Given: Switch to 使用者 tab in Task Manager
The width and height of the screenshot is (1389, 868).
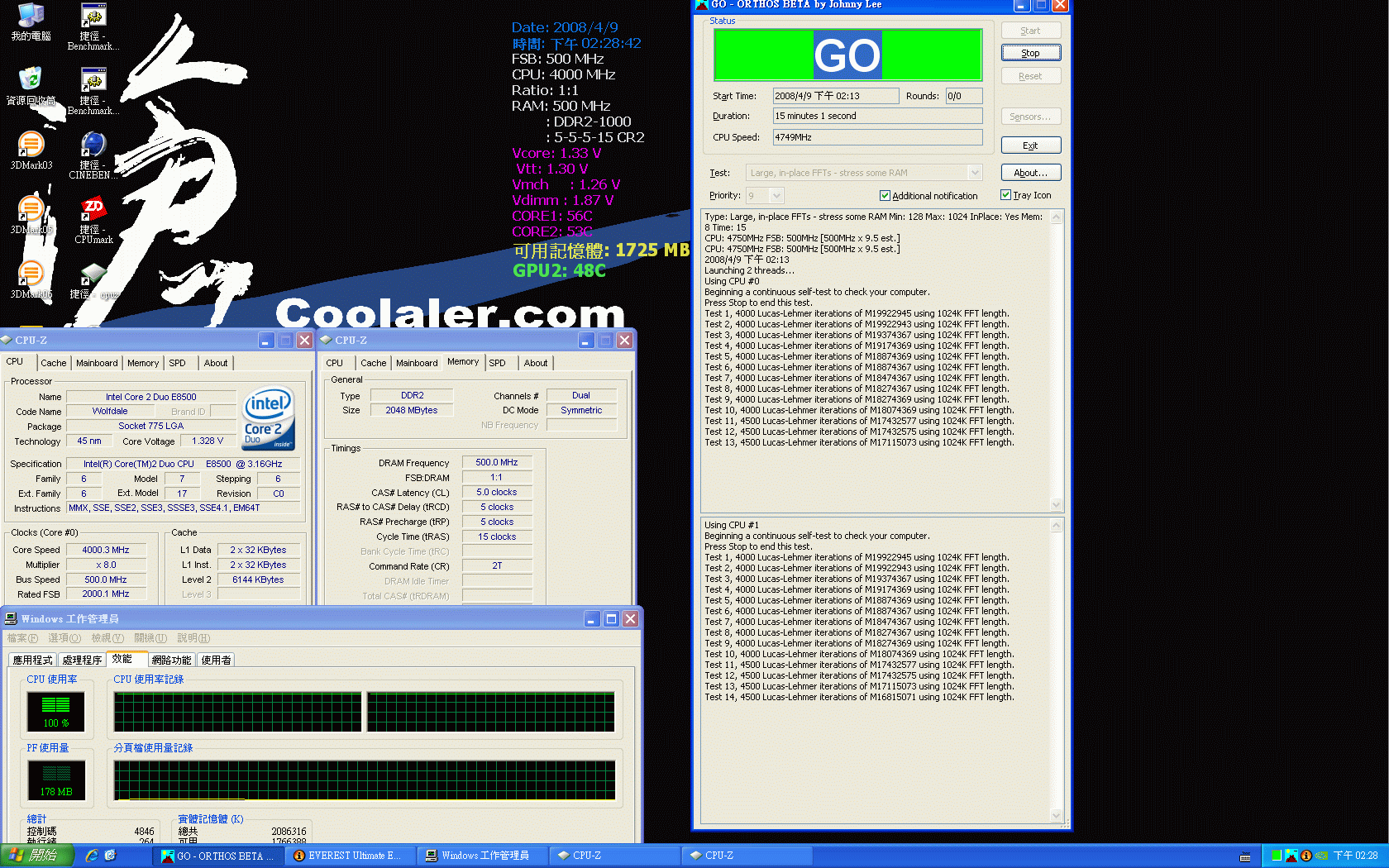Looking at the screenshot, I should 217,660.
